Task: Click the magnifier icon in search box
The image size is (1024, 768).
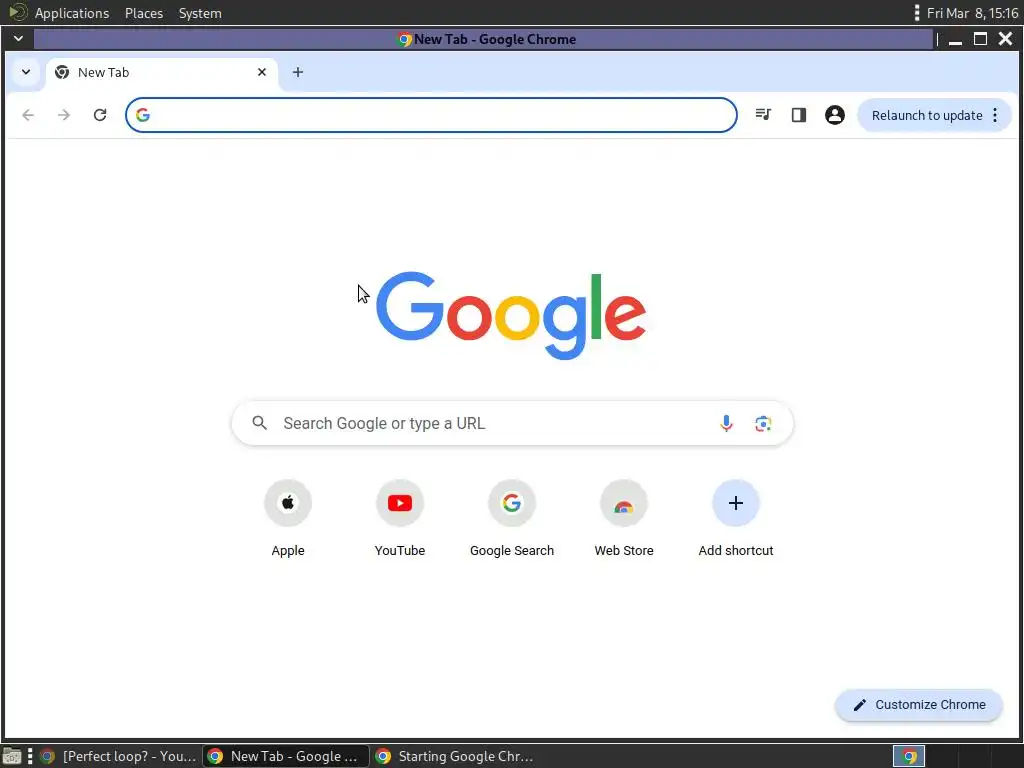Action: click(259, 423)
